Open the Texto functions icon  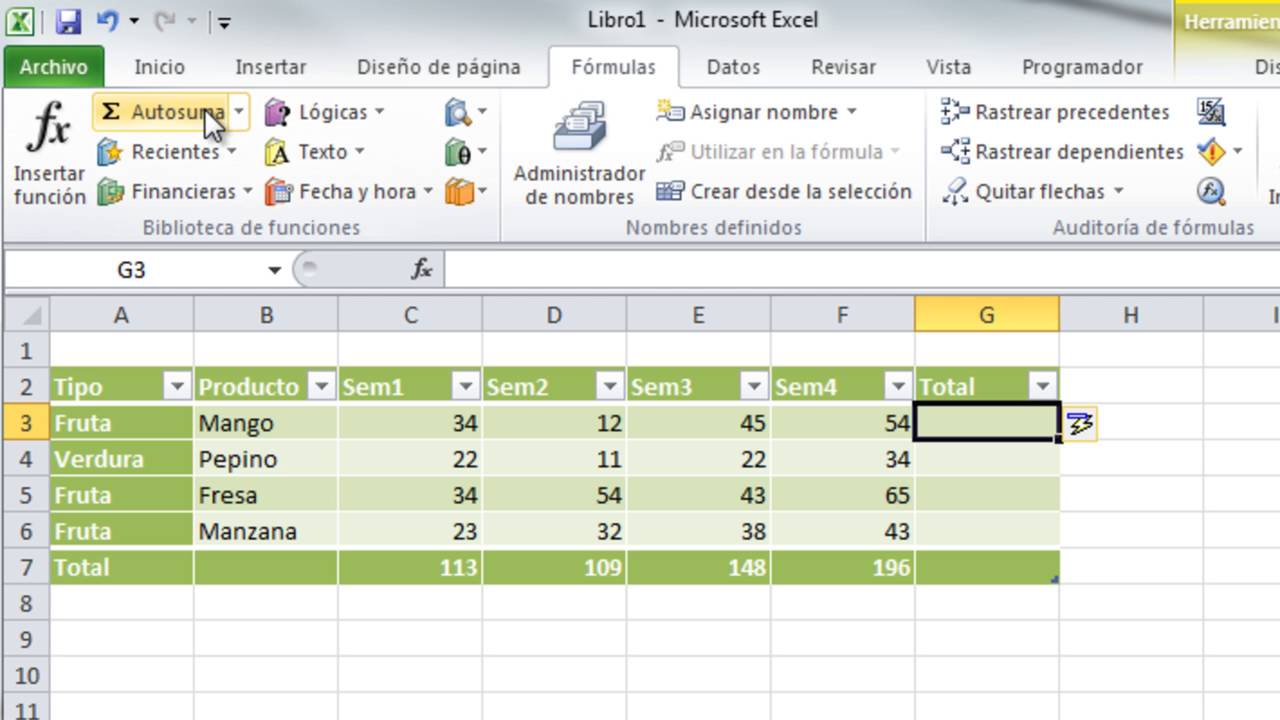(278, 152)
